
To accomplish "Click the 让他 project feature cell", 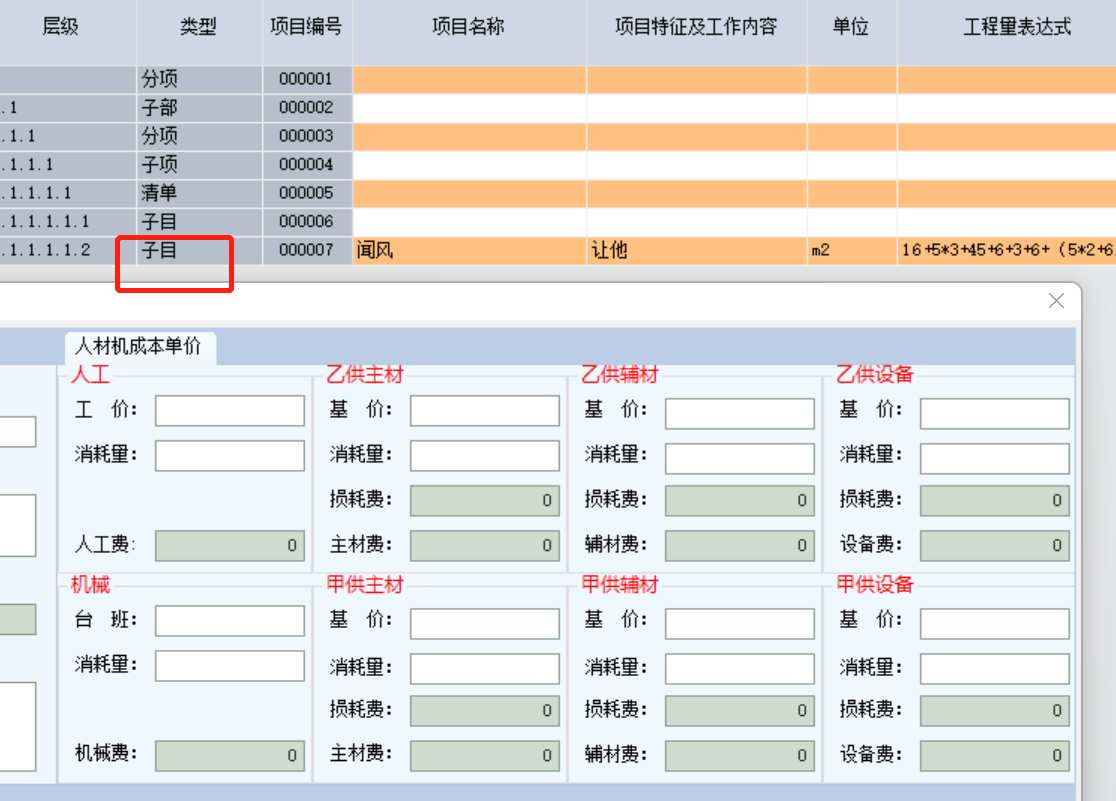I will 696,250.
